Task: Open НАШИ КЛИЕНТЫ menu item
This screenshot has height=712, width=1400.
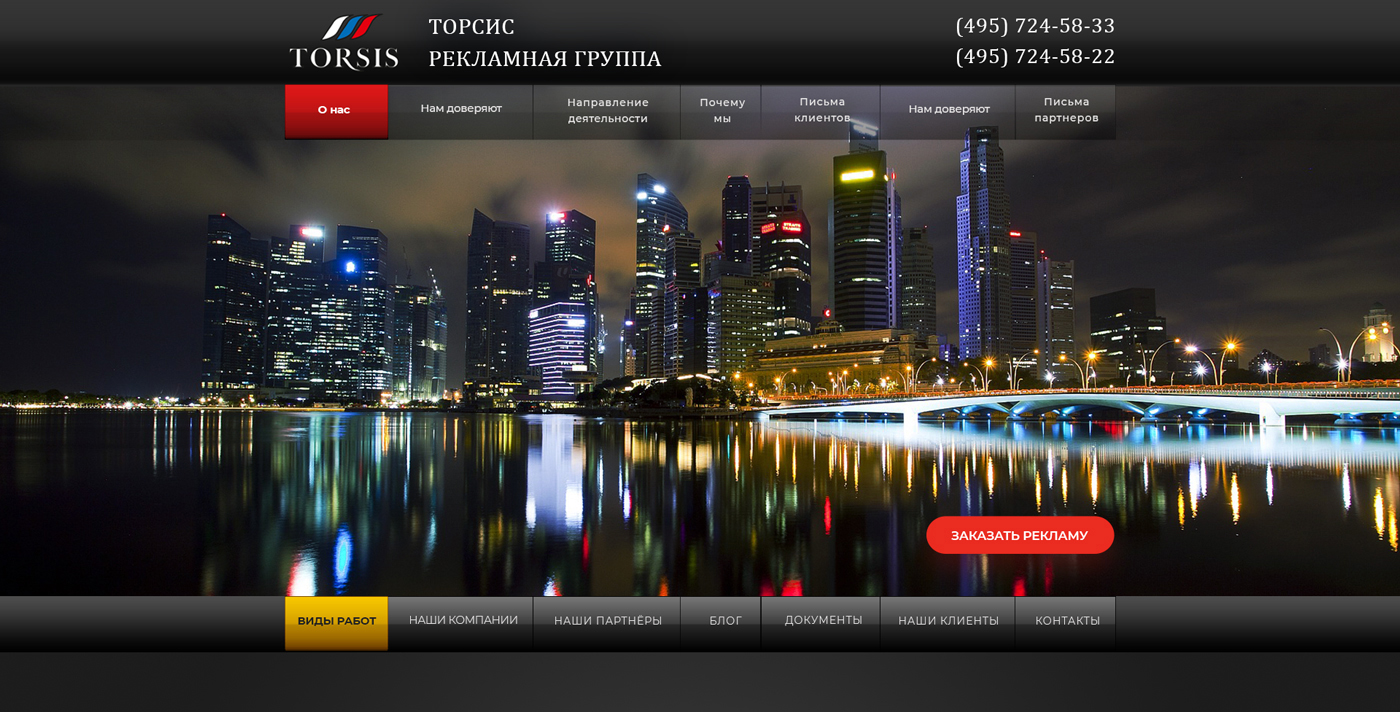Action: (x=947, y=621)
